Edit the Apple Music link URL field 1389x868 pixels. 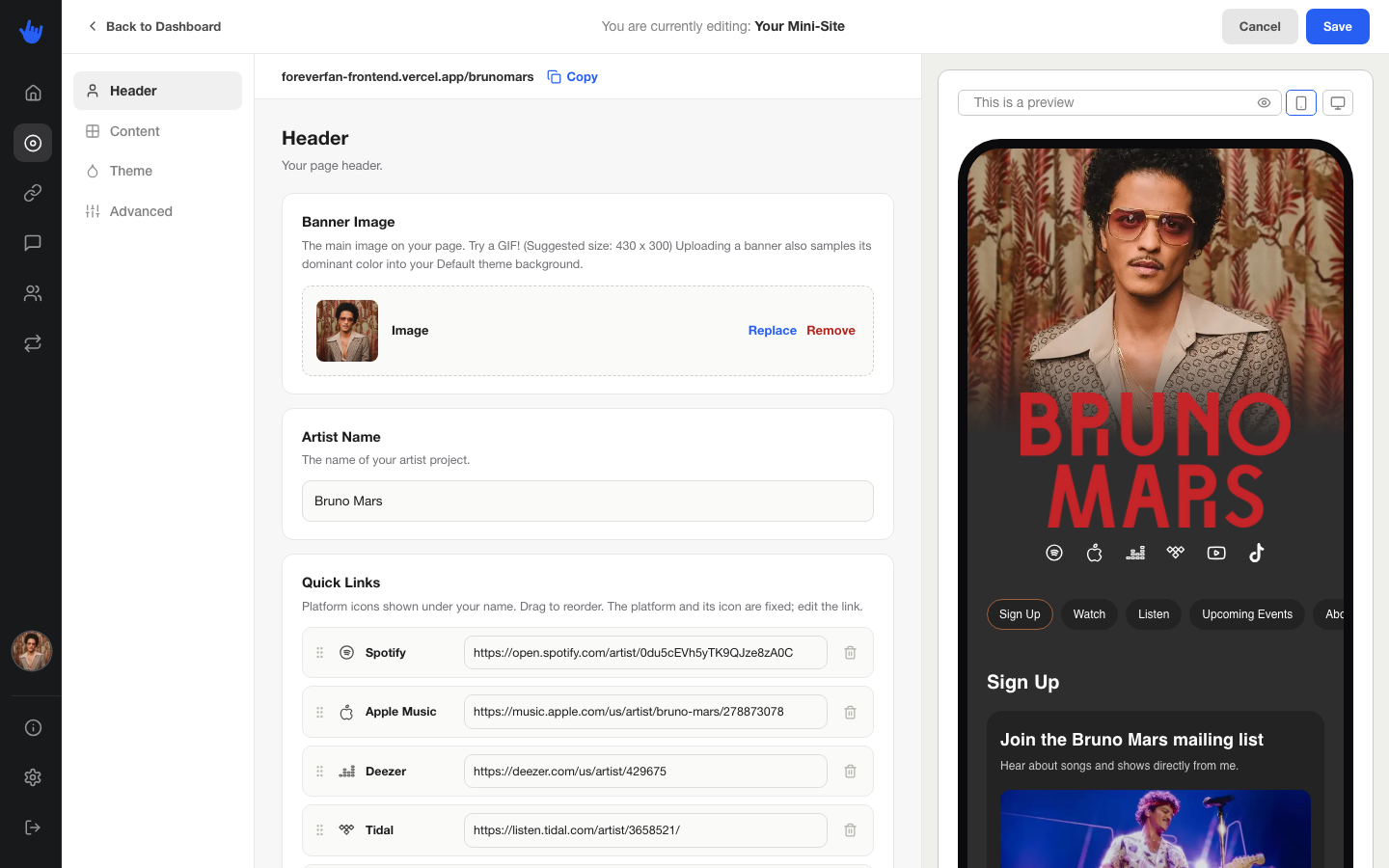click(x=645, y=712)
